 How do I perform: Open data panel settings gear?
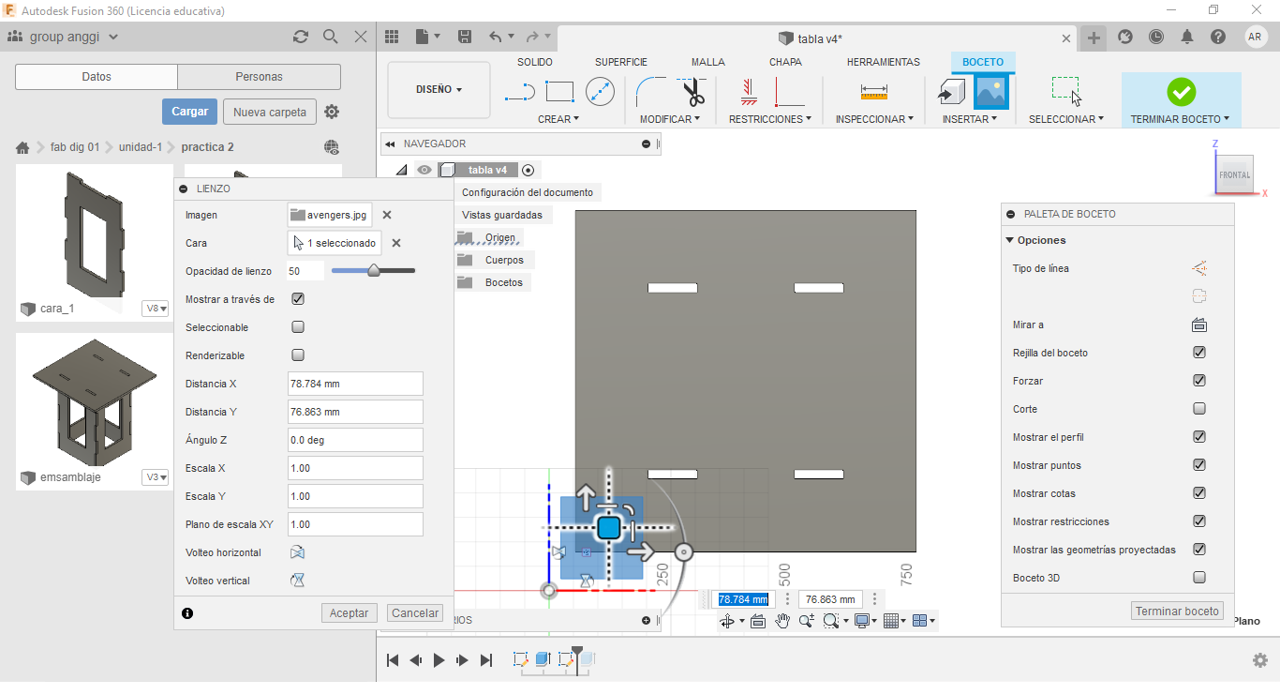pos(333,112)
